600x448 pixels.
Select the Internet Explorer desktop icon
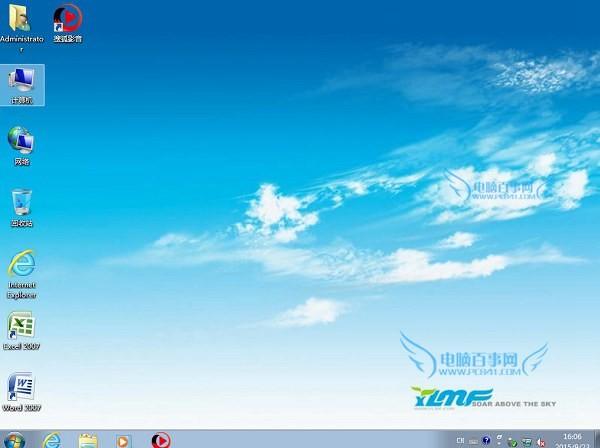(x=21, y=274)
